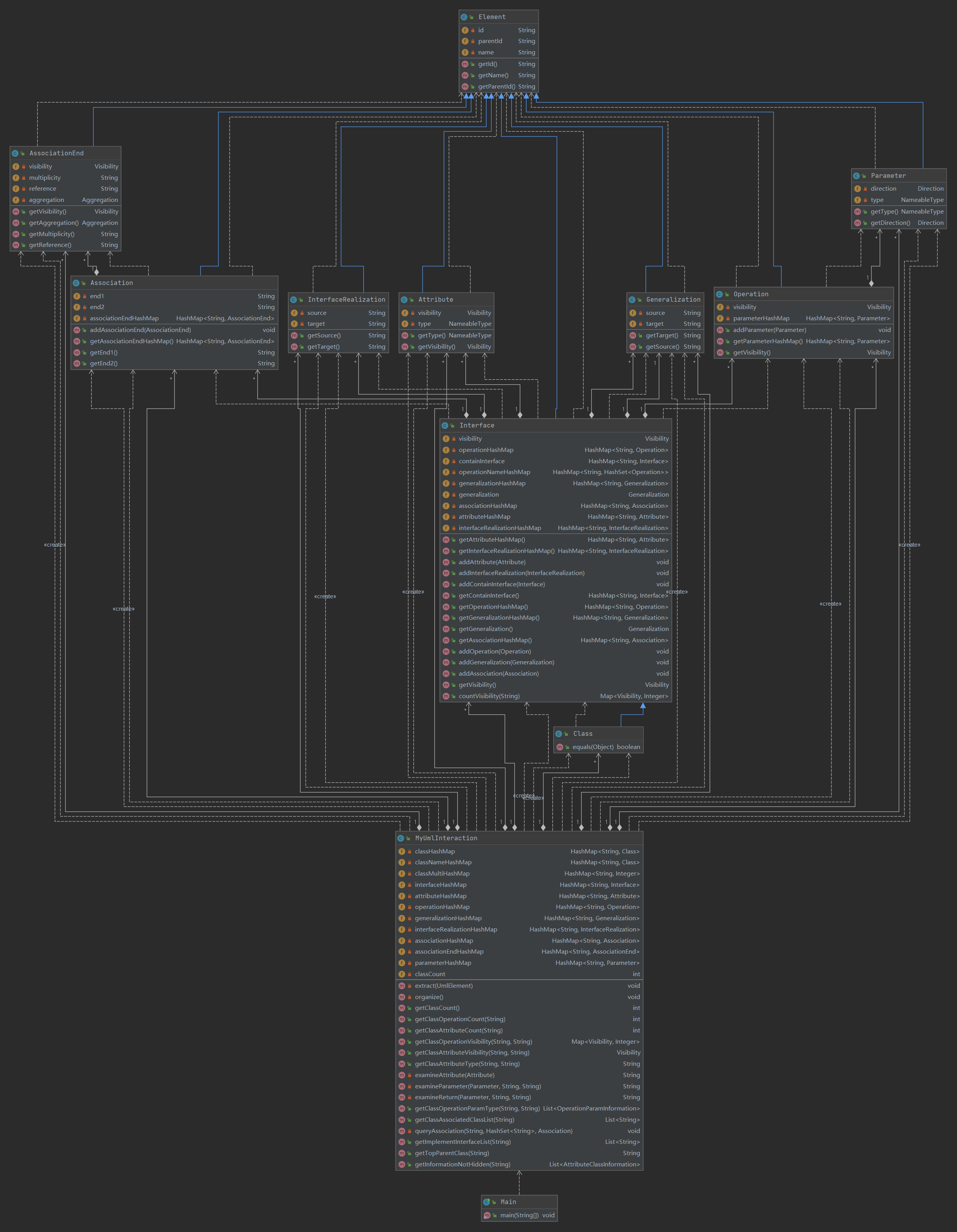Click the main(String[]) method row

click(x=519, y=1215)
